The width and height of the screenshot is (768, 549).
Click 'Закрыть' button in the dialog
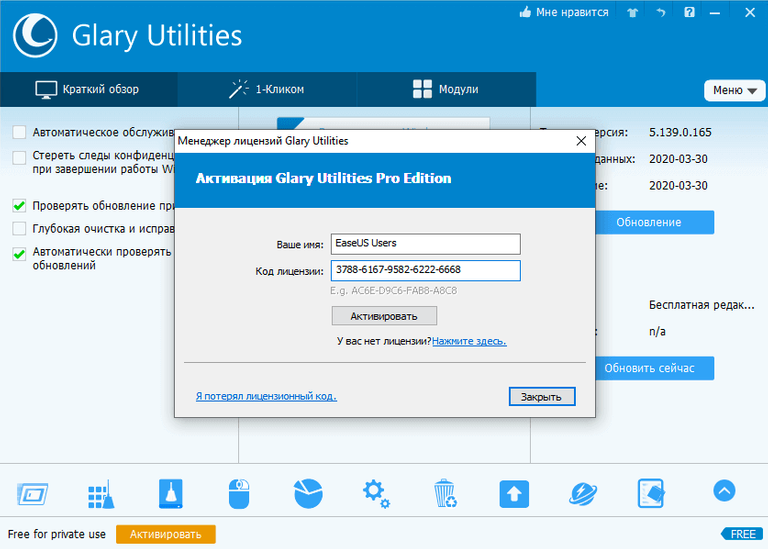pos(542,397)
